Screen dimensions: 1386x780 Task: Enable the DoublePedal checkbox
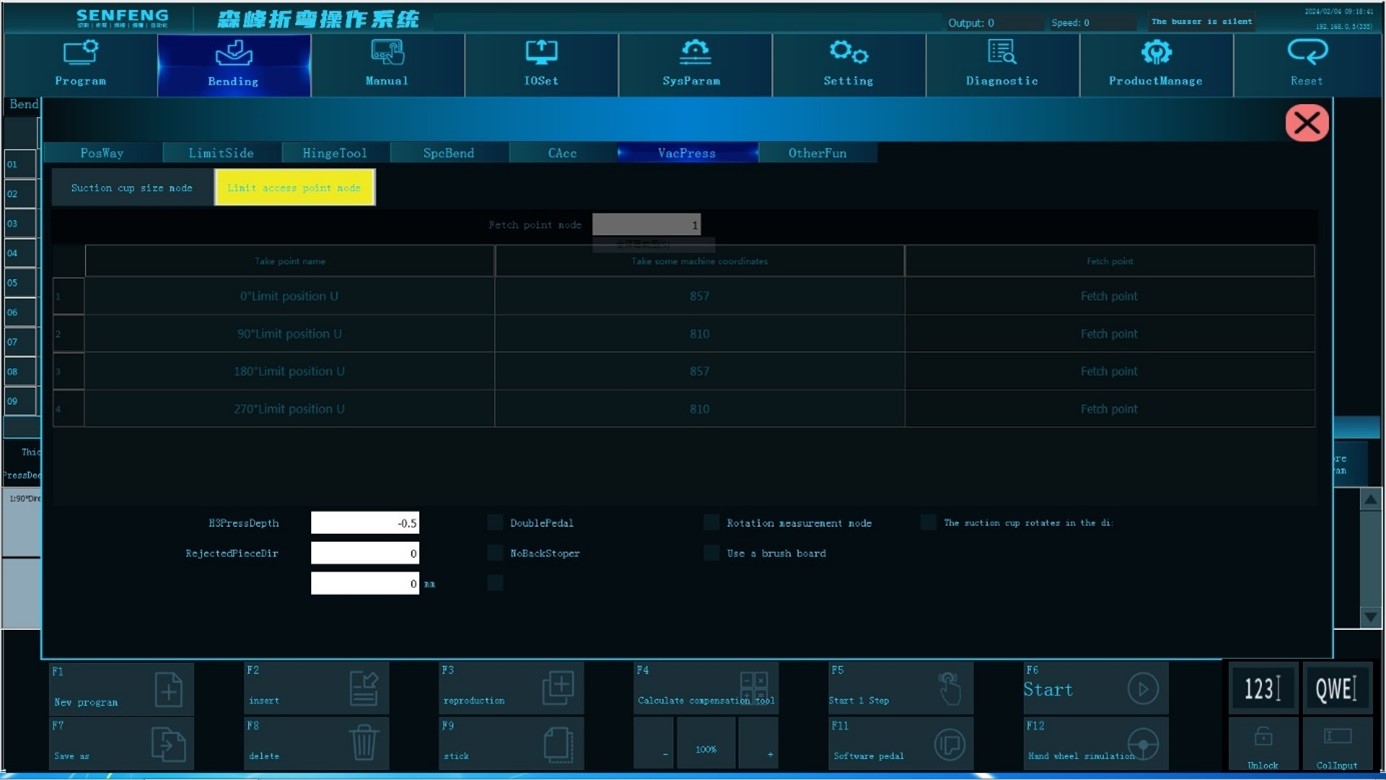click(495, 523)
